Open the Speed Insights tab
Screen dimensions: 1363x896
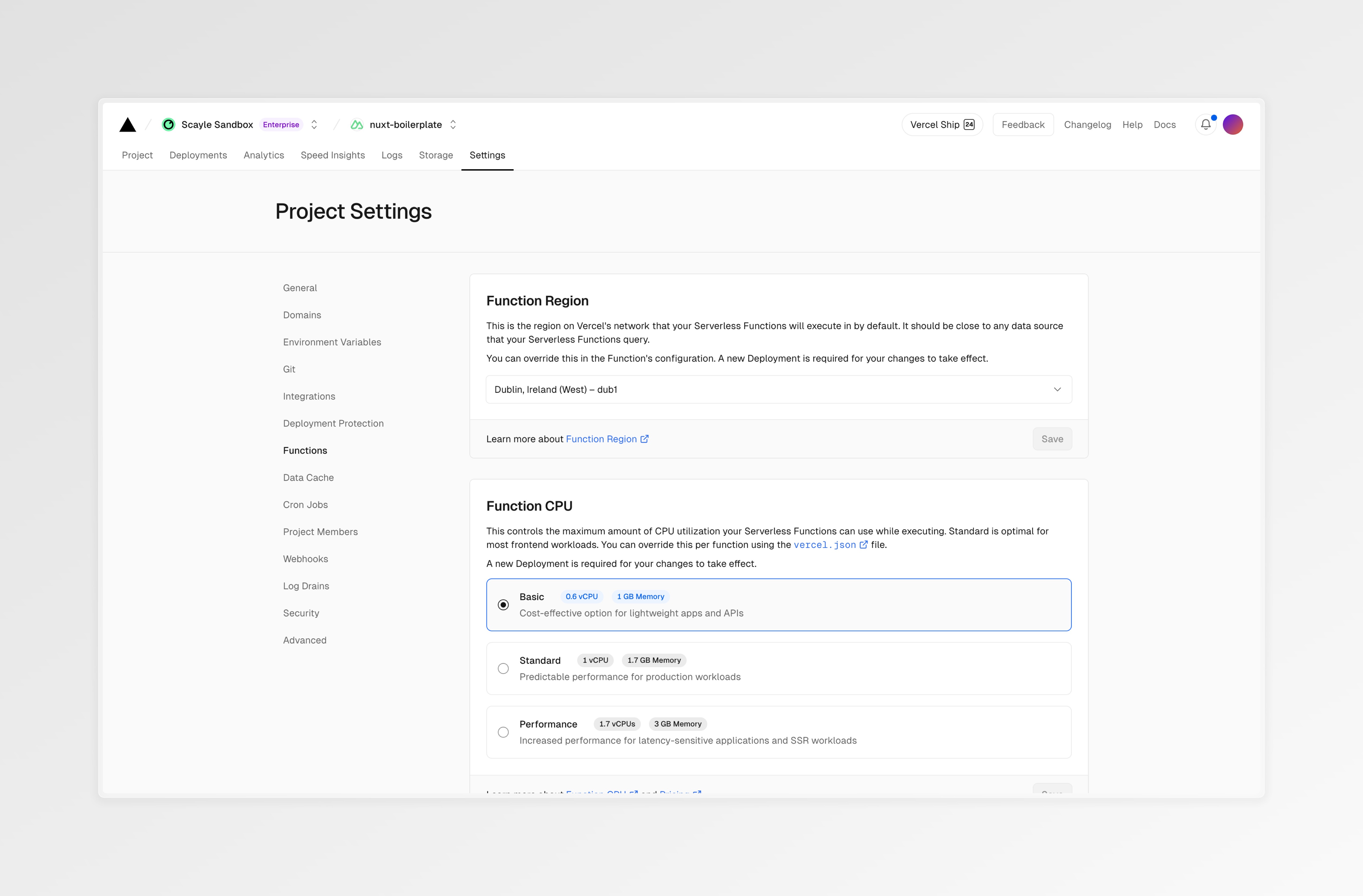click(x=333, y=155)
